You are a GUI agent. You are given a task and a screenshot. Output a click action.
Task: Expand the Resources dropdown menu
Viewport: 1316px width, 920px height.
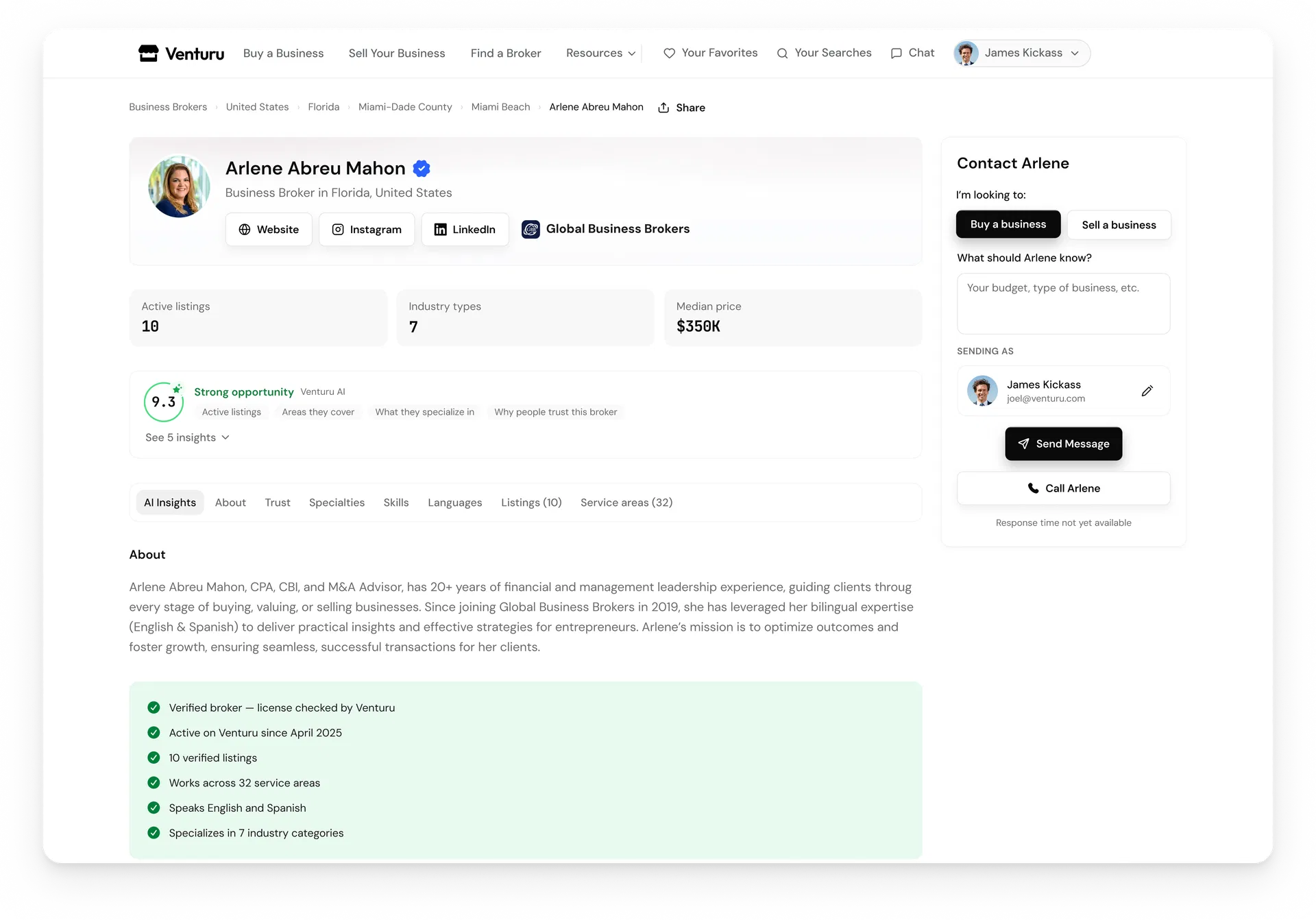click(x=600, y=53)
